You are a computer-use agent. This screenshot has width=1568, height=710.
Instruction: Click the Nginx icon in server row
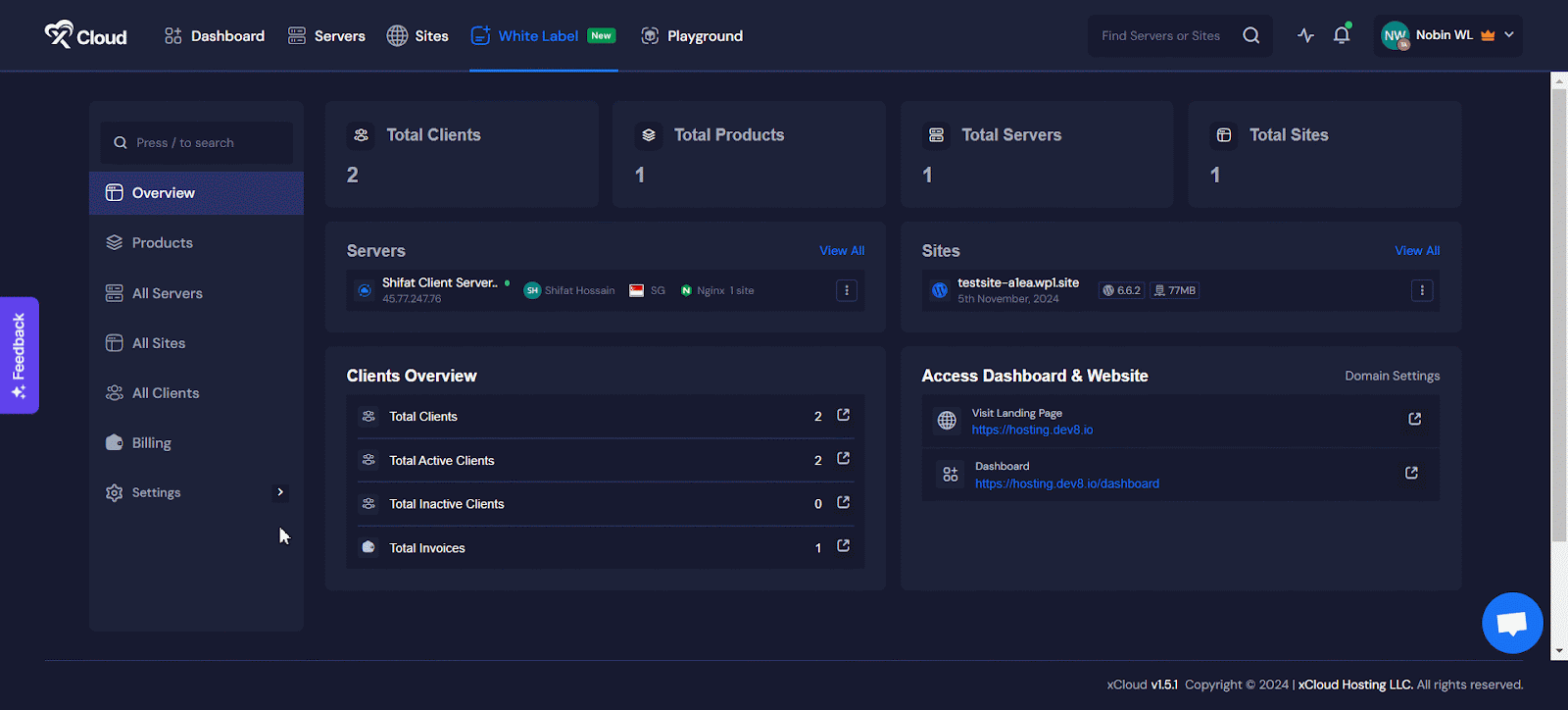(x=686, y=290)
